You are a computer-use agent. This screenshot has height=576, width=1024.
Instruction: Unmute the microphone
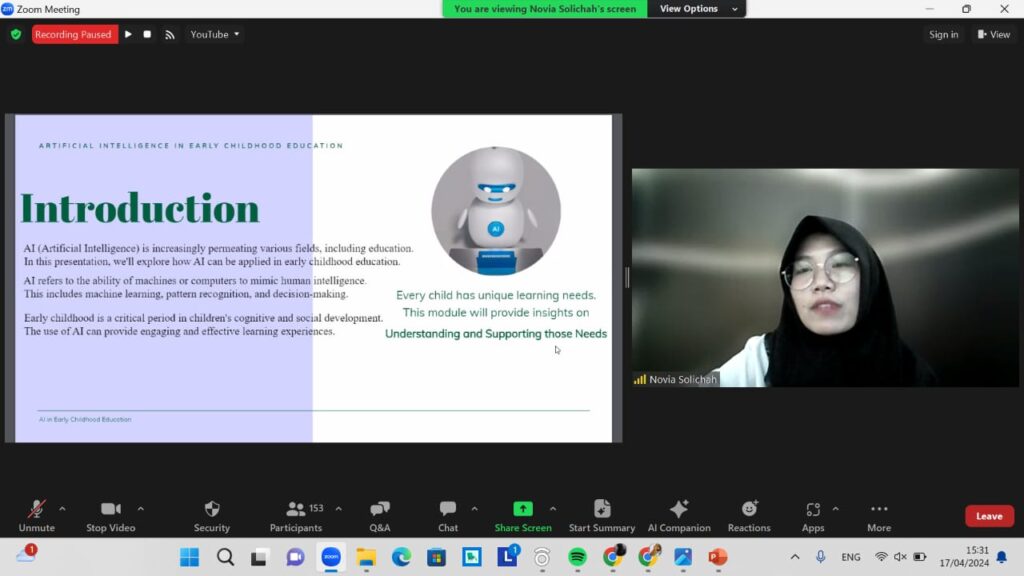(37, 509)
